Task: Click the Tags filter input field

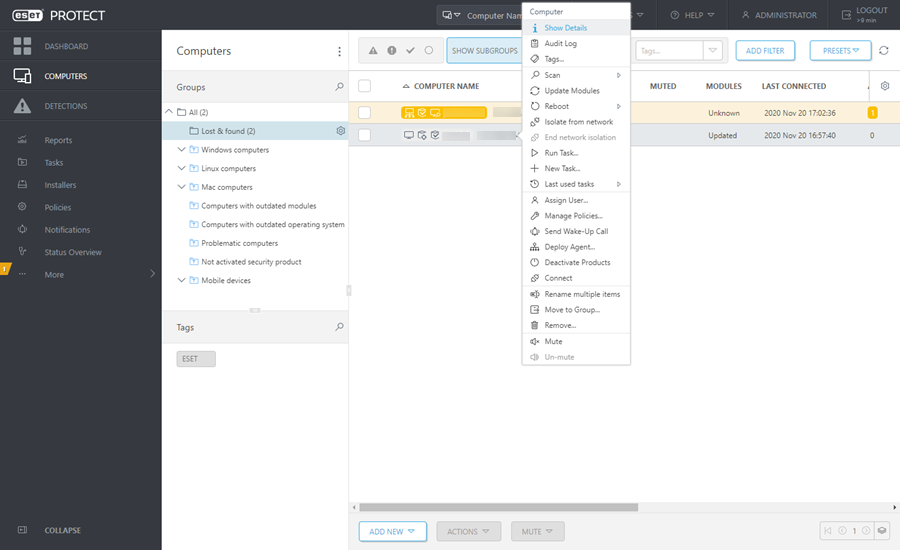Action: [669, 51]
